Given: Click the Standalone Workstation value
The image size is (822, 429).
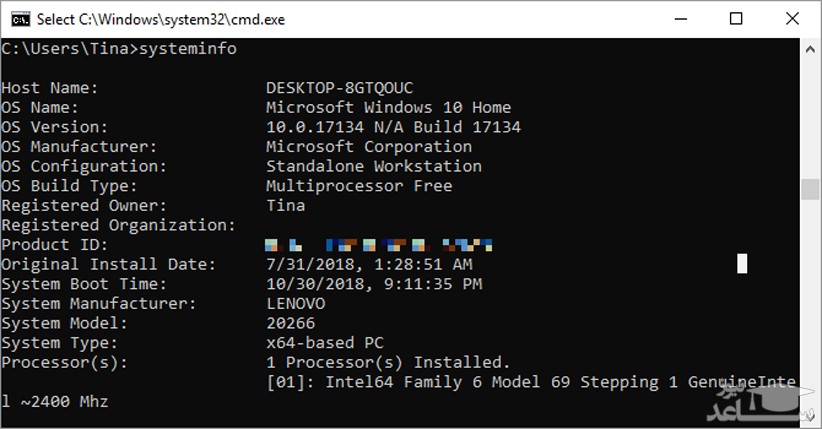Looking at the screenshot, I should 373,166.
